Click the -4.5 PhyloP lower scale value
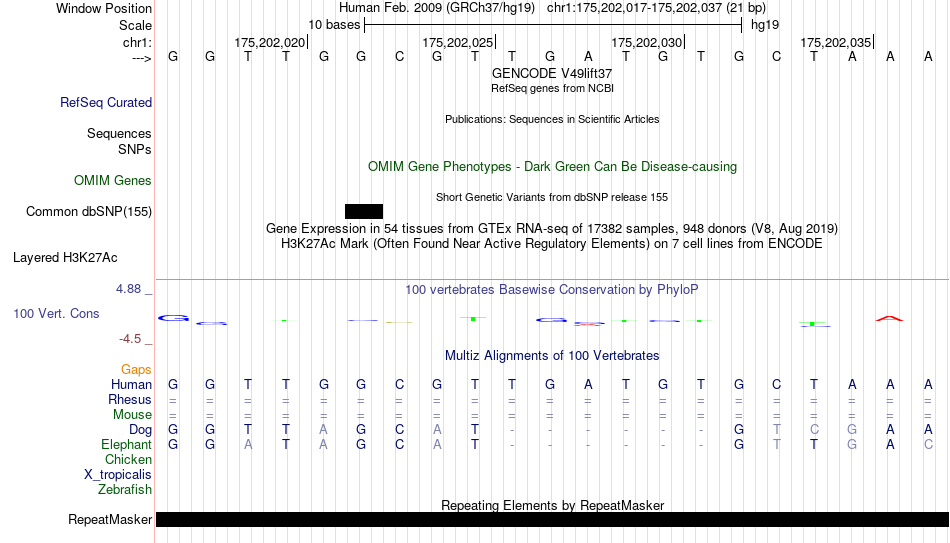This screenshot has height=543, width=950. click(130, 339)
